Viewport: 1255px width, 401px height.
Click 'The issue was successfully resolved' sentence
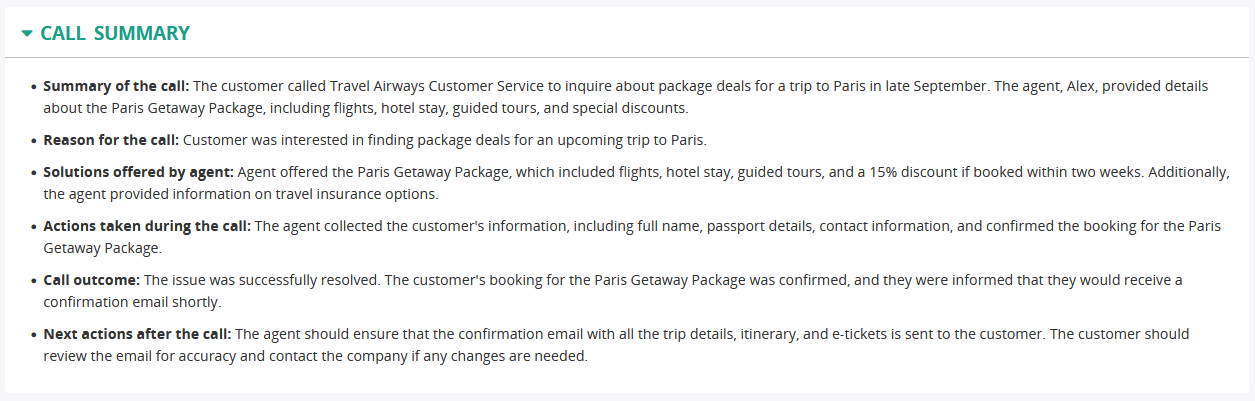click(x=261, y=280)
